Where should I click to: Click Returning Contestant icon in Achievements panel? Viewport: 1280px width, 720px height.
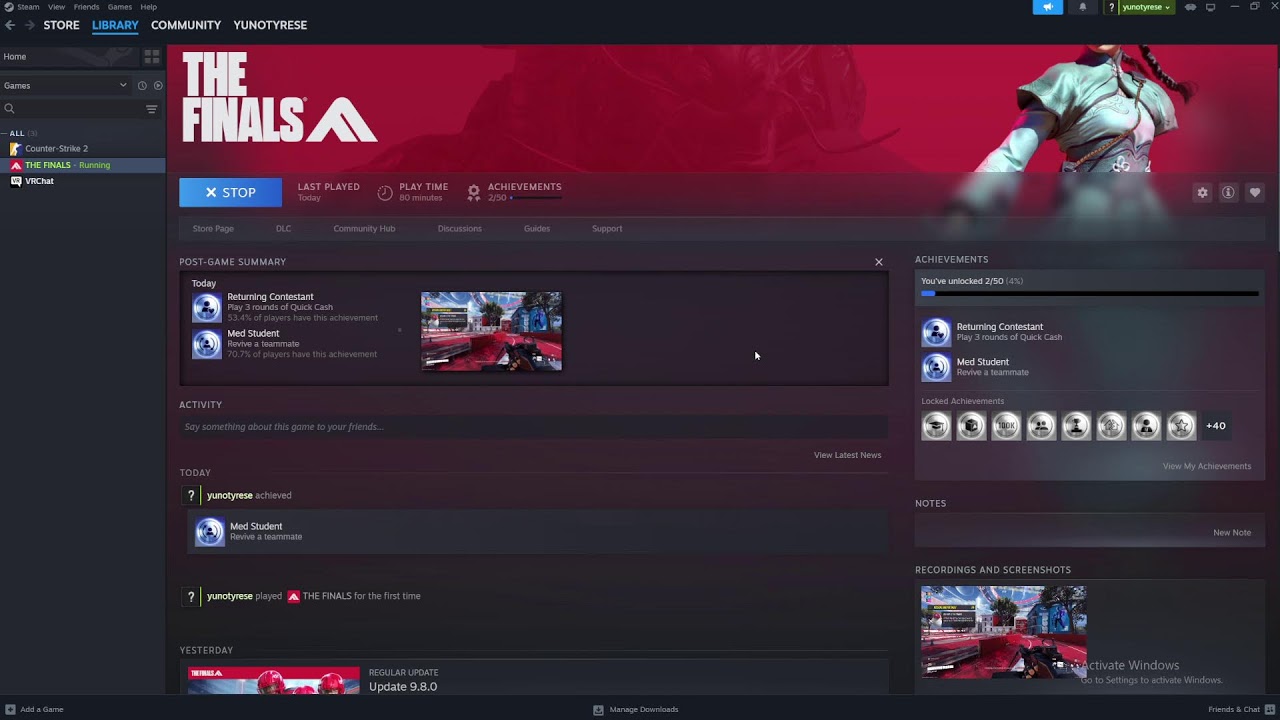[x=936, y=332]
